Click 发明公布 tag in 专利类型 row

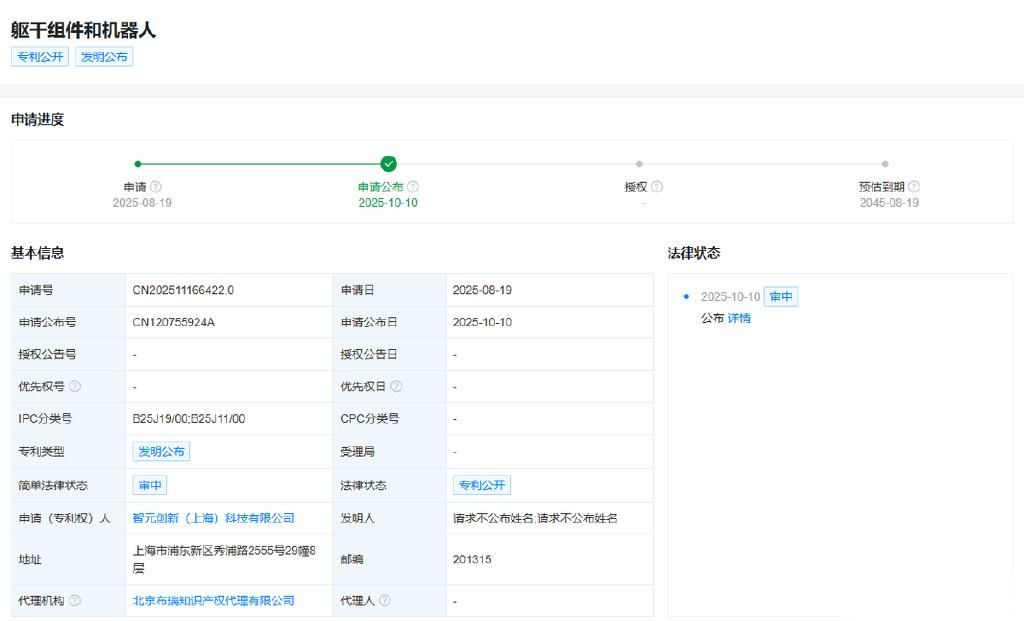161,452
